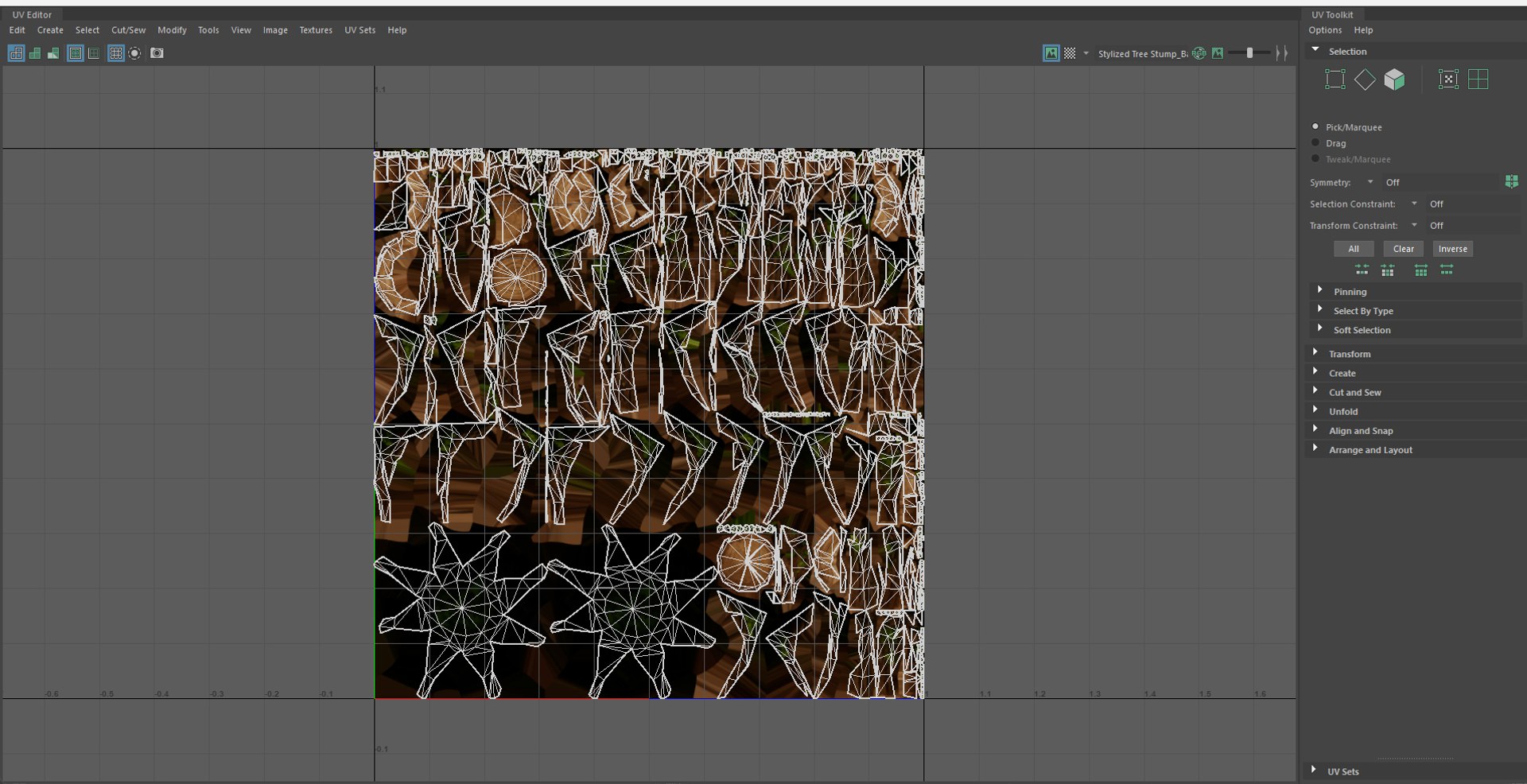Viewport: 1527px width, 784px height.
Task: Select the UV shell selection mode icon
Action: [1448, 80]
